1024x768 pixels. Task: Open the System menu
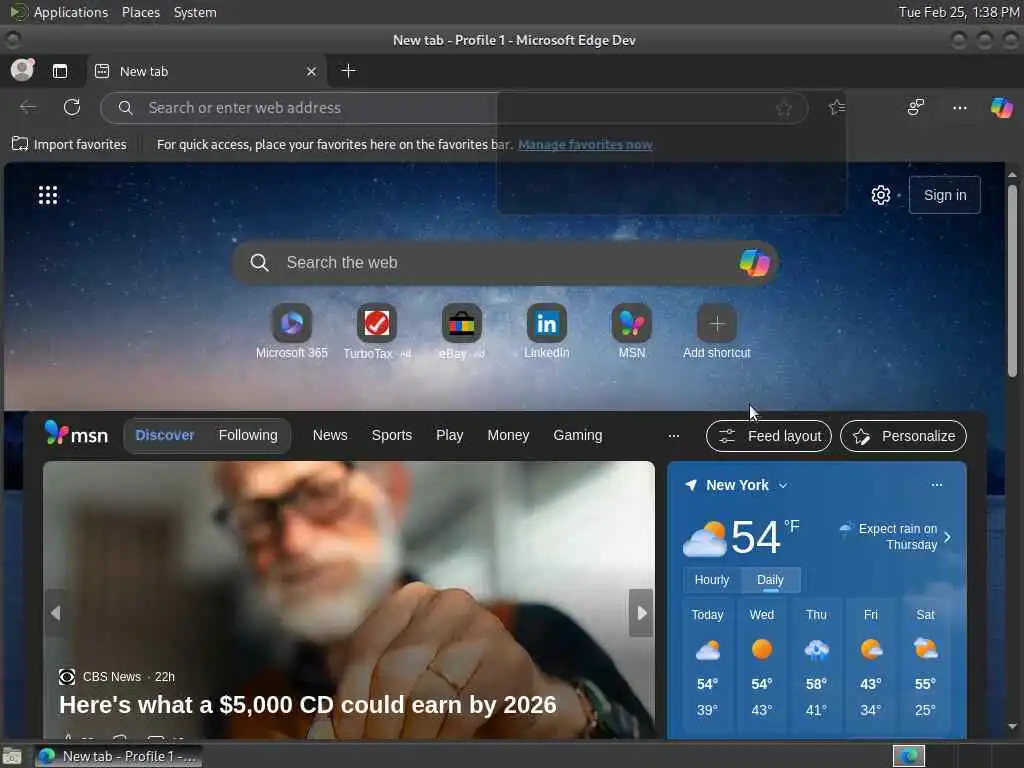pos(195,12)
